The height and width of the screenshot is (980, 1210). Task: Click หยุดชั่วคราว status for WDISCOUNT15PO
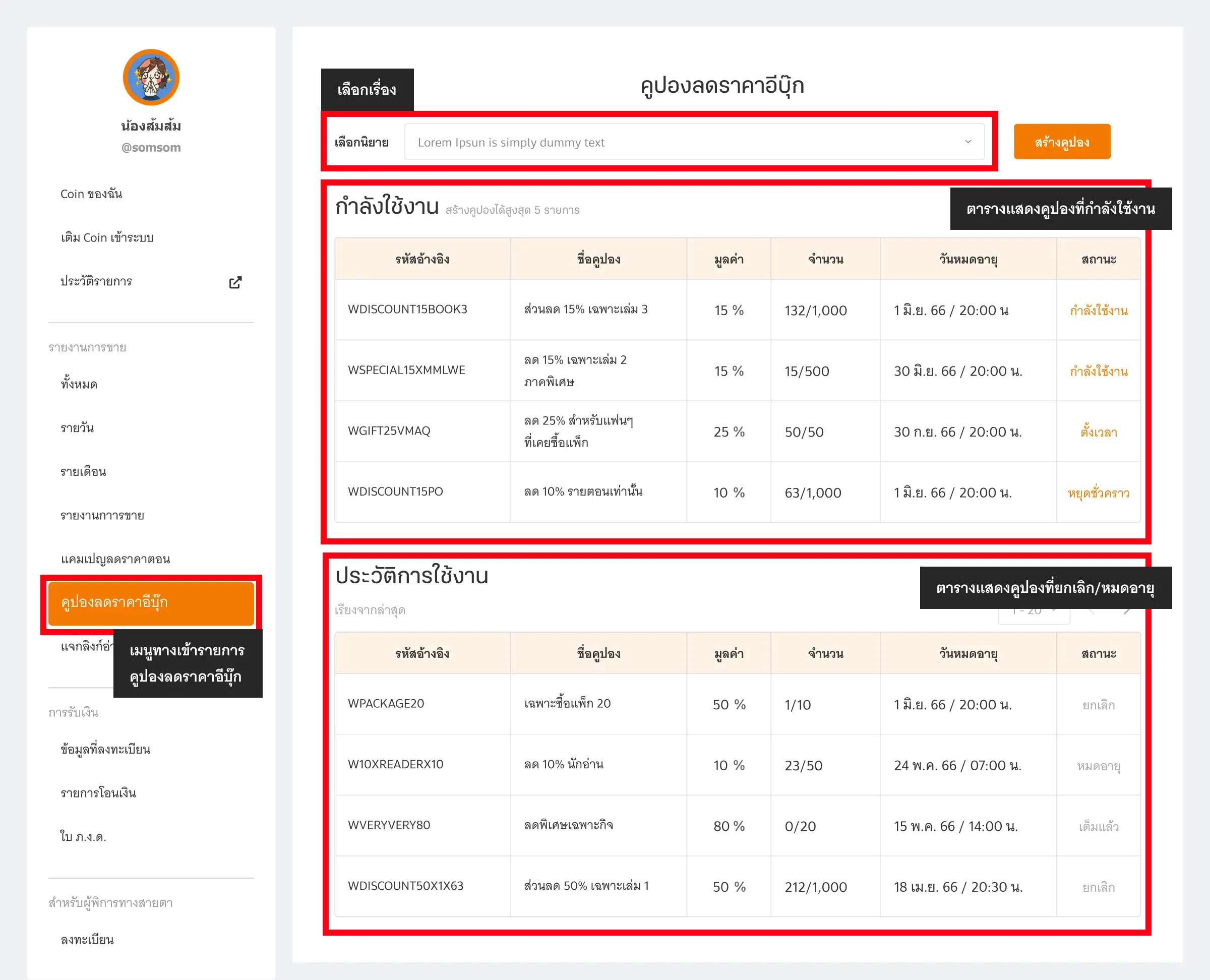coord(1098,493)
